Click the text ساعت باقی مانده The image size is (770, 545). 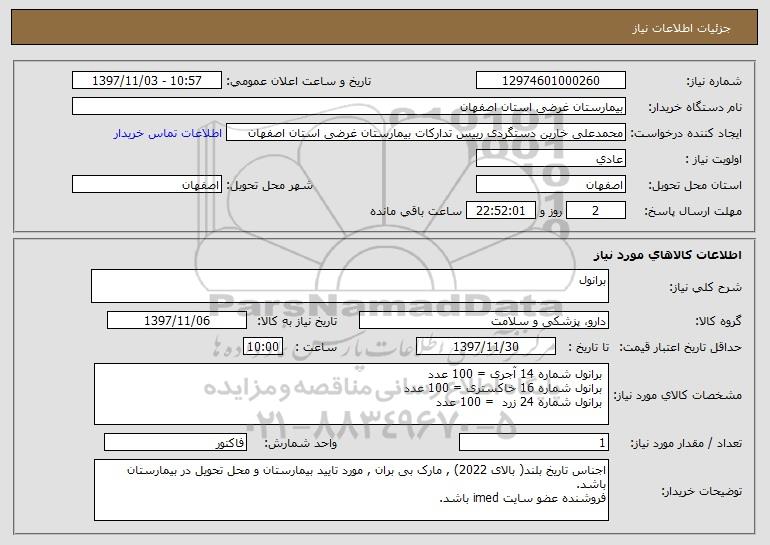tap(415, 211)
